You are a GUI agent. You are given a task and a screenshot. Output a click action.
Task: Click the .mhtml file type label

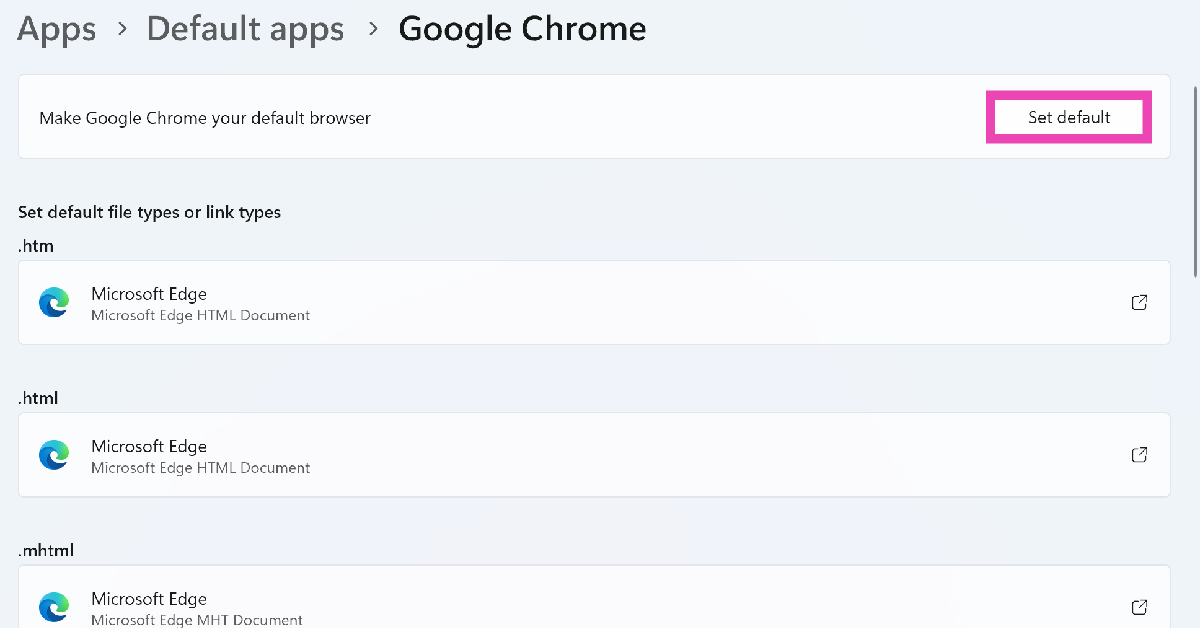click(46, 550)
